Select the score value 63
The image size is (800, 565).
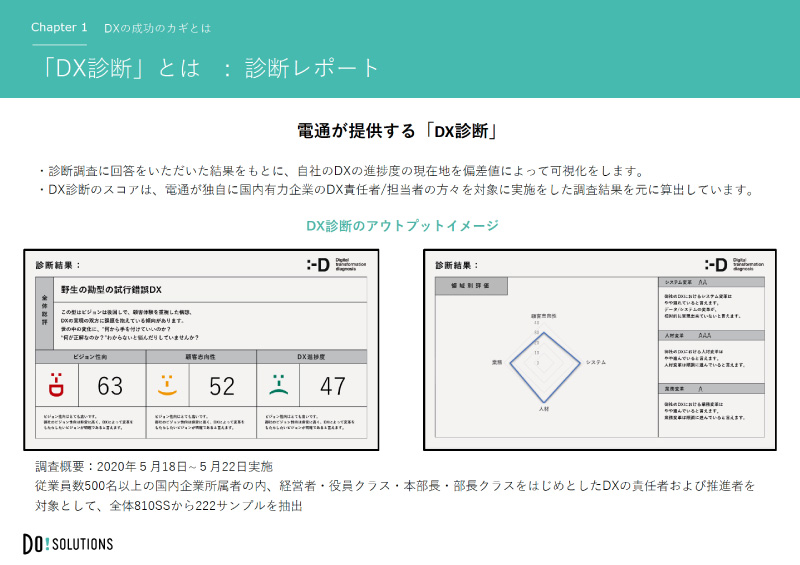[110, 386]
